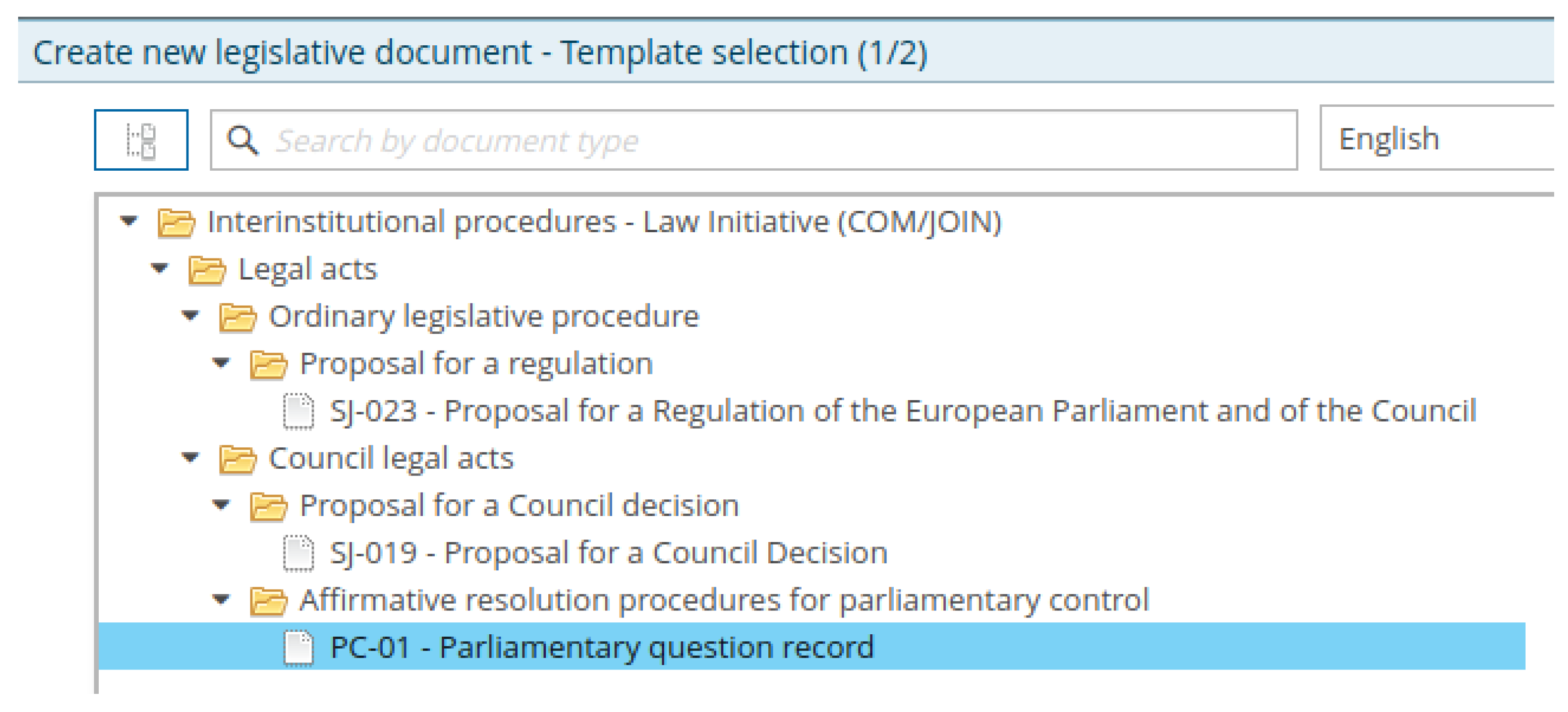The image size is (1568, 712).
Task: Collapse the Interinstitutional procedures tree node
Action: (x=129, y=221)
